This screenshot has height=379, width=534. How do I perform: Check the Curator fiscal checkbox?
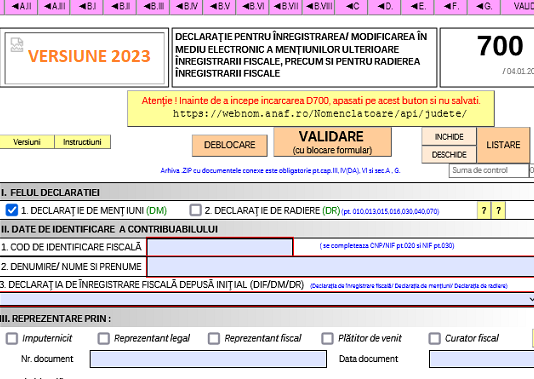coord(435,338)
